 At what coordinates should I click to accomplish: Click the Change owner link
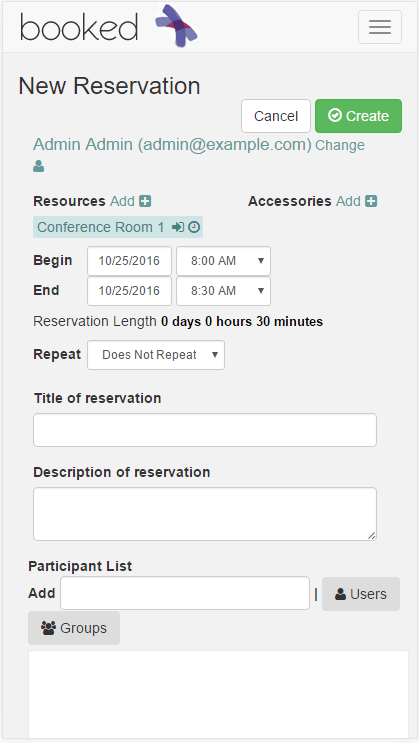(x=340, y=145)
